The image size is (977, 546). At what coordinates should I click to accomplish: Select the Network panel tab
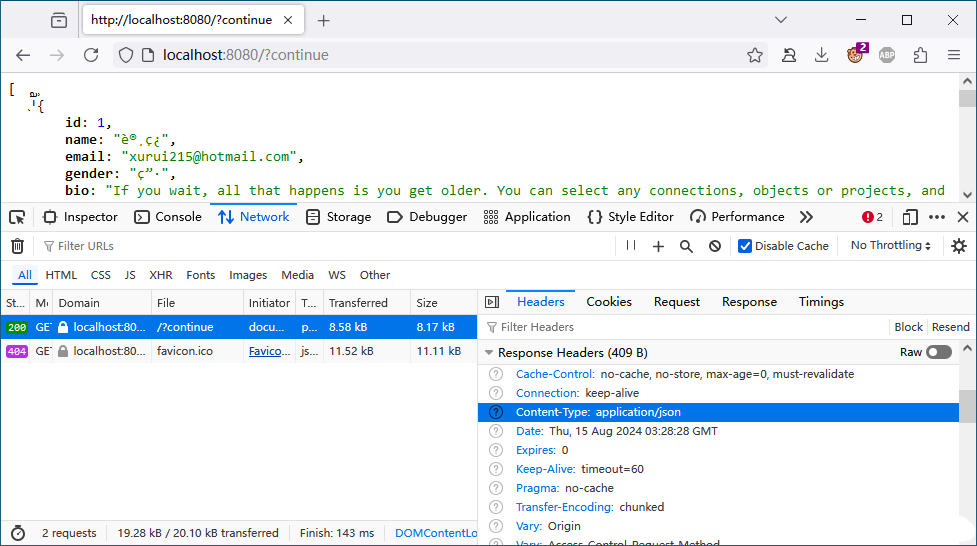[254, 217]
